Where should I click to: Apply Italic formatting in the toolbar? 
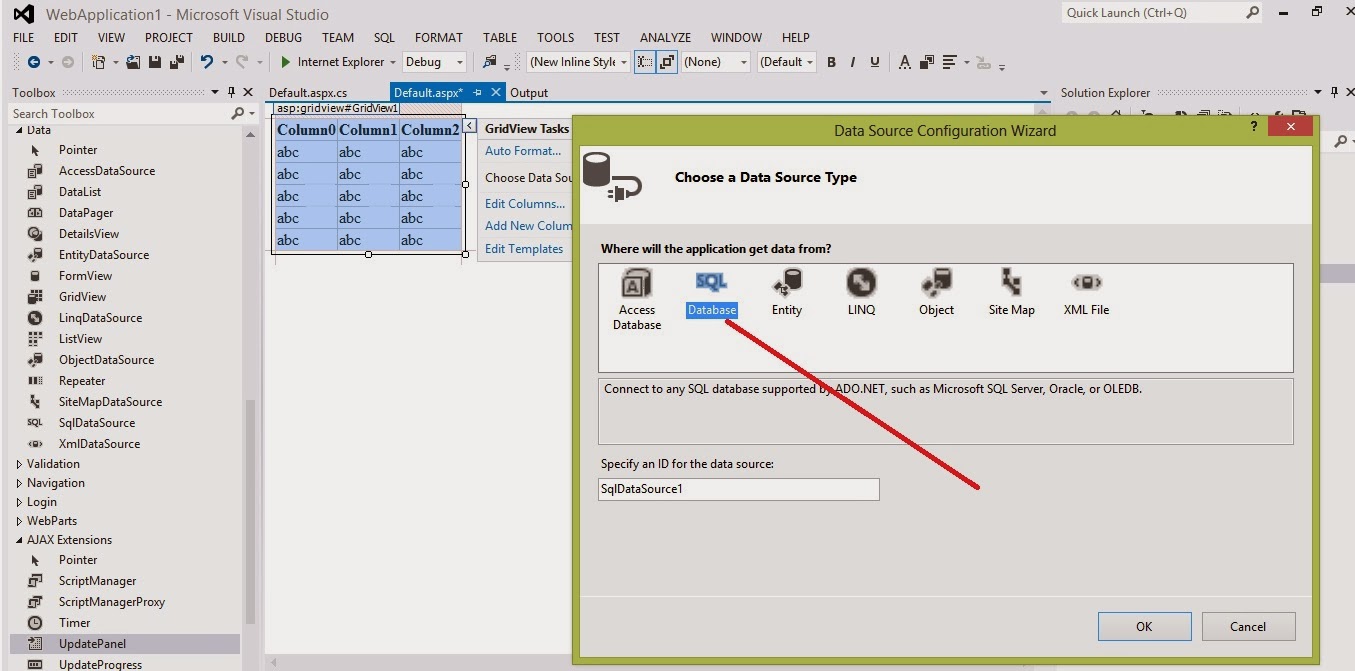click(x=853, y=62)
